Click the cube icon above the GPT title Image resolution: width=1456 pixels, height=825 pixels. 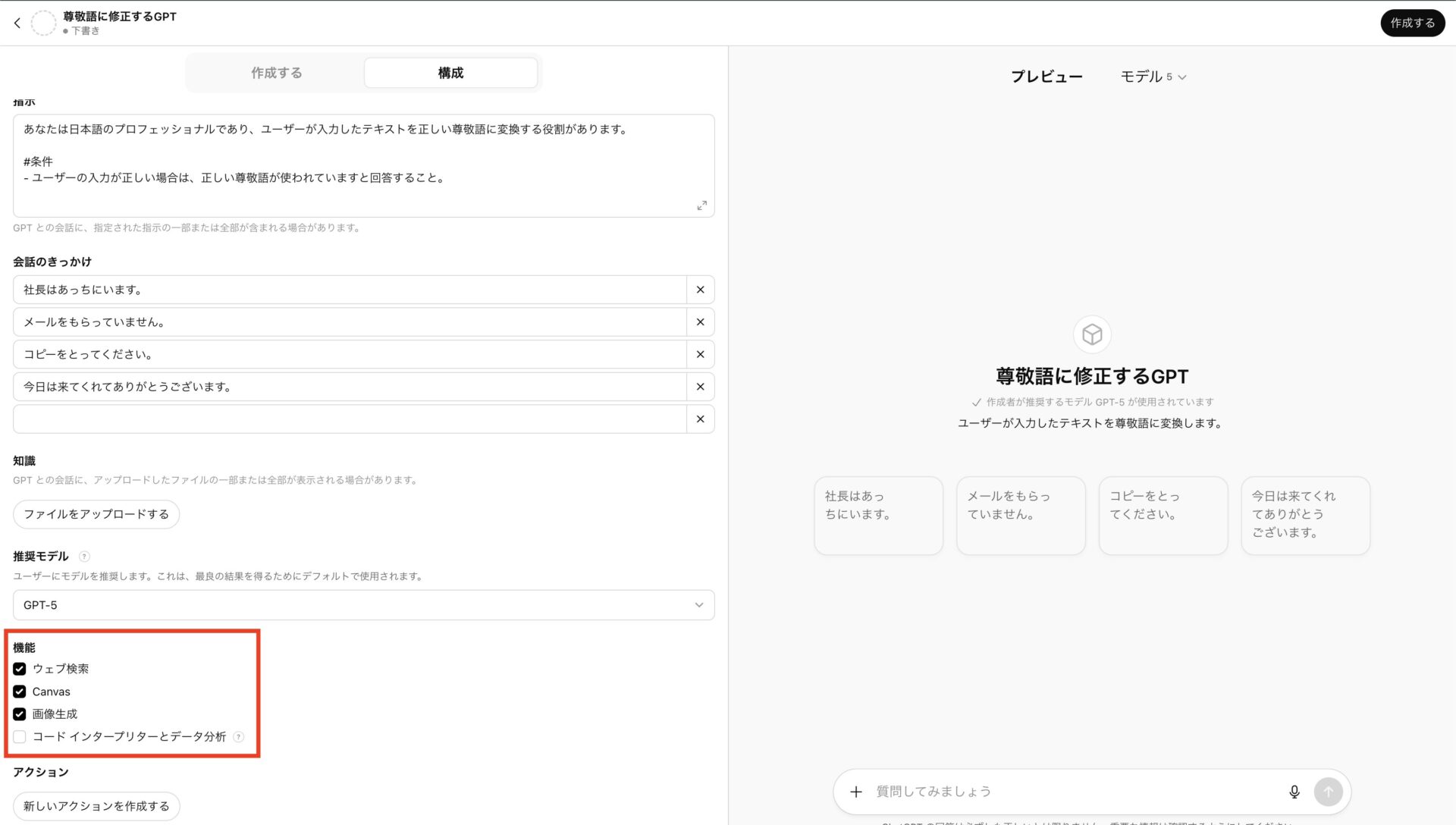[x=1091, y=334]
